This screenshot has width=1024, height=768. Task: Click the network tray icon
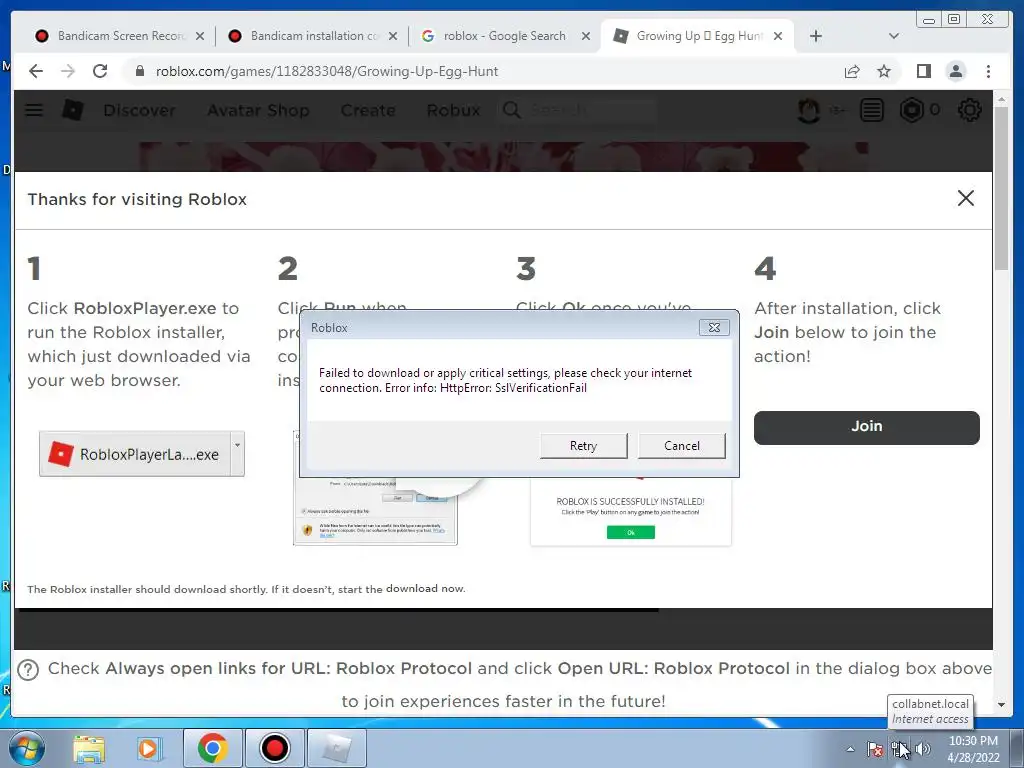point(899,749)
